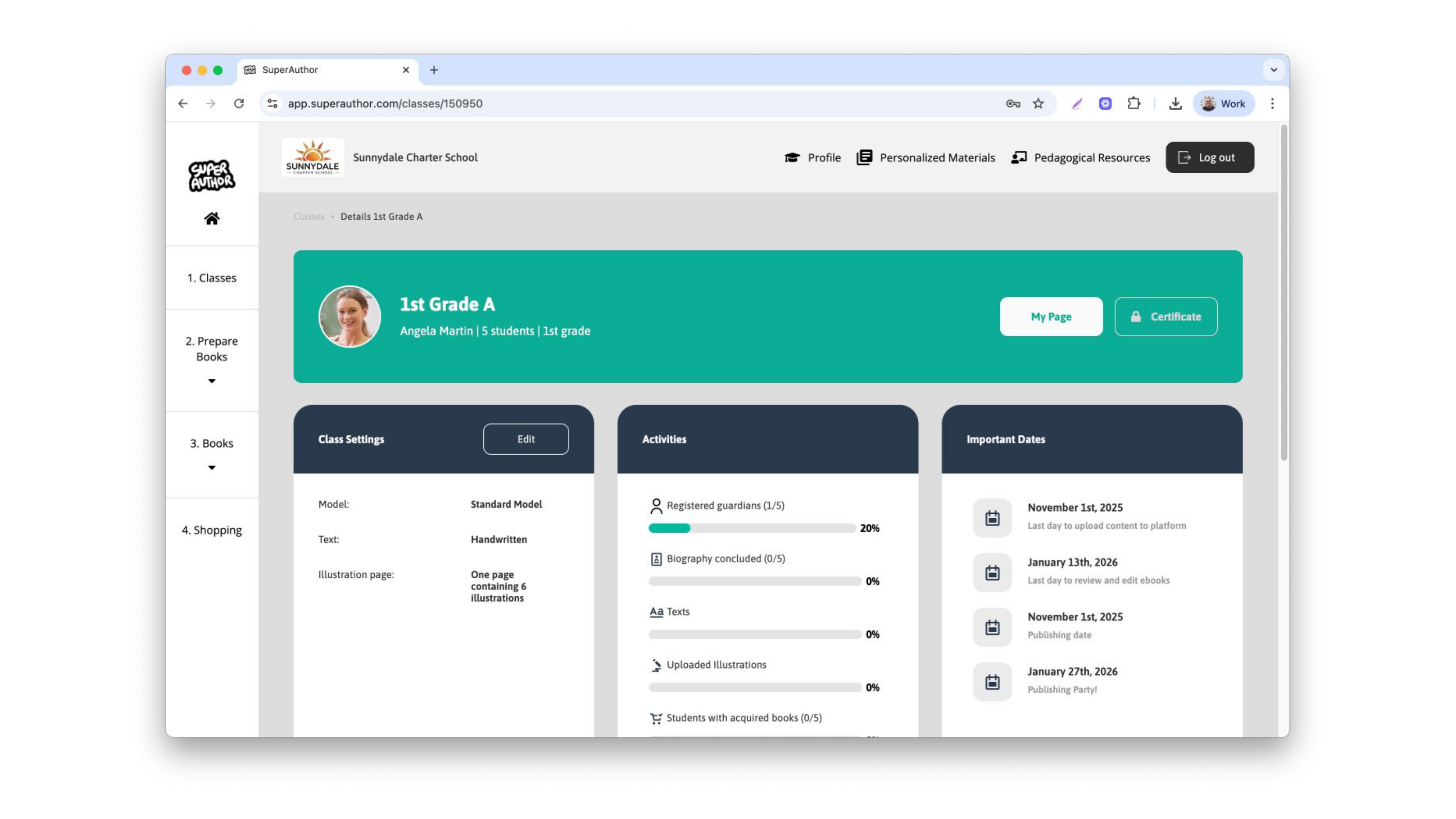1456x819 pixels.
Task: Expand the Prepare Books submenu arrow
Action: coord(212,381)
